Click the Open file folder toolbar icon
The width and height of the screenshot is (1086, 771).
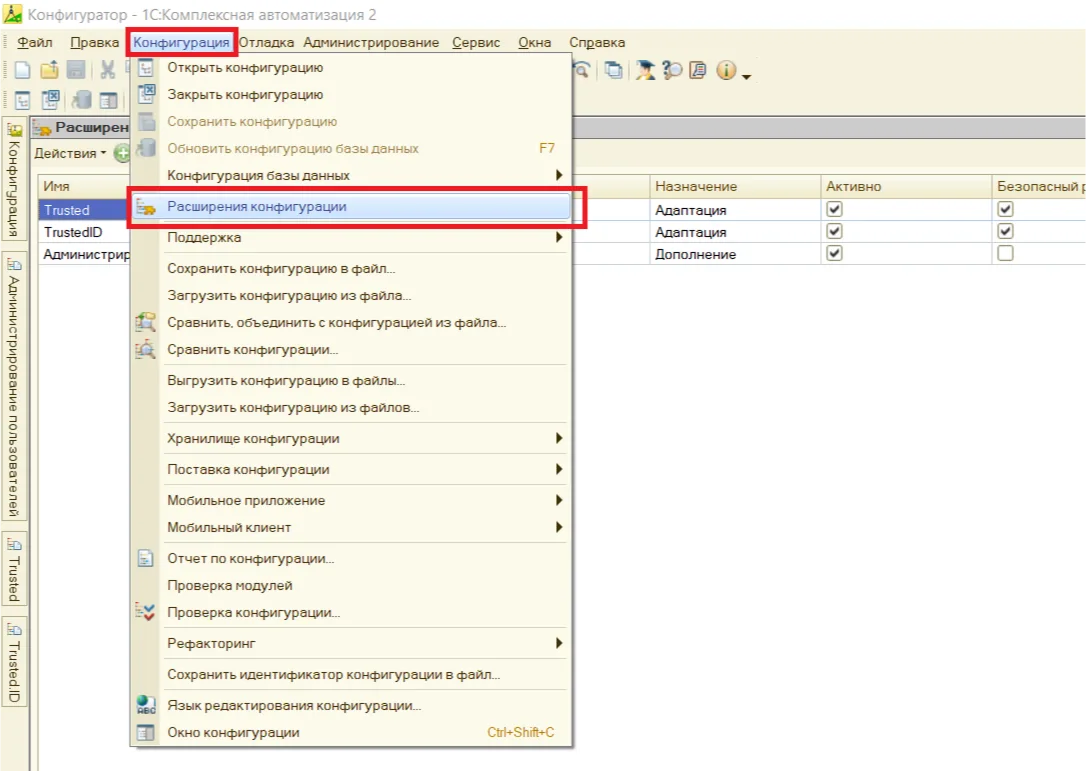49,70
